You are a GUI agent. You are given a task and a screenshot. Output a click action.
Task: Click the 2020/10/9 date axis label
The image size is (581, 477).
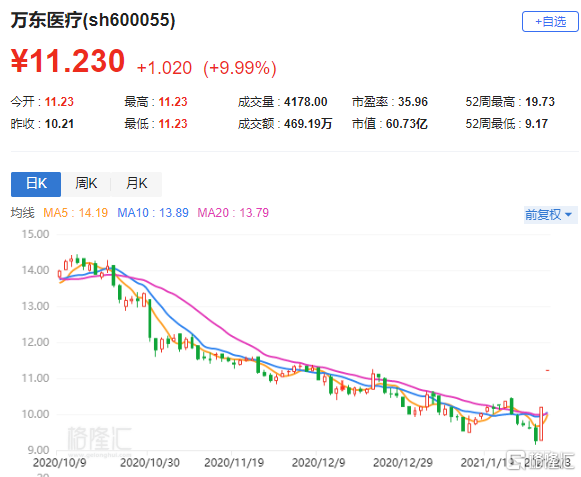click(60, 463)
